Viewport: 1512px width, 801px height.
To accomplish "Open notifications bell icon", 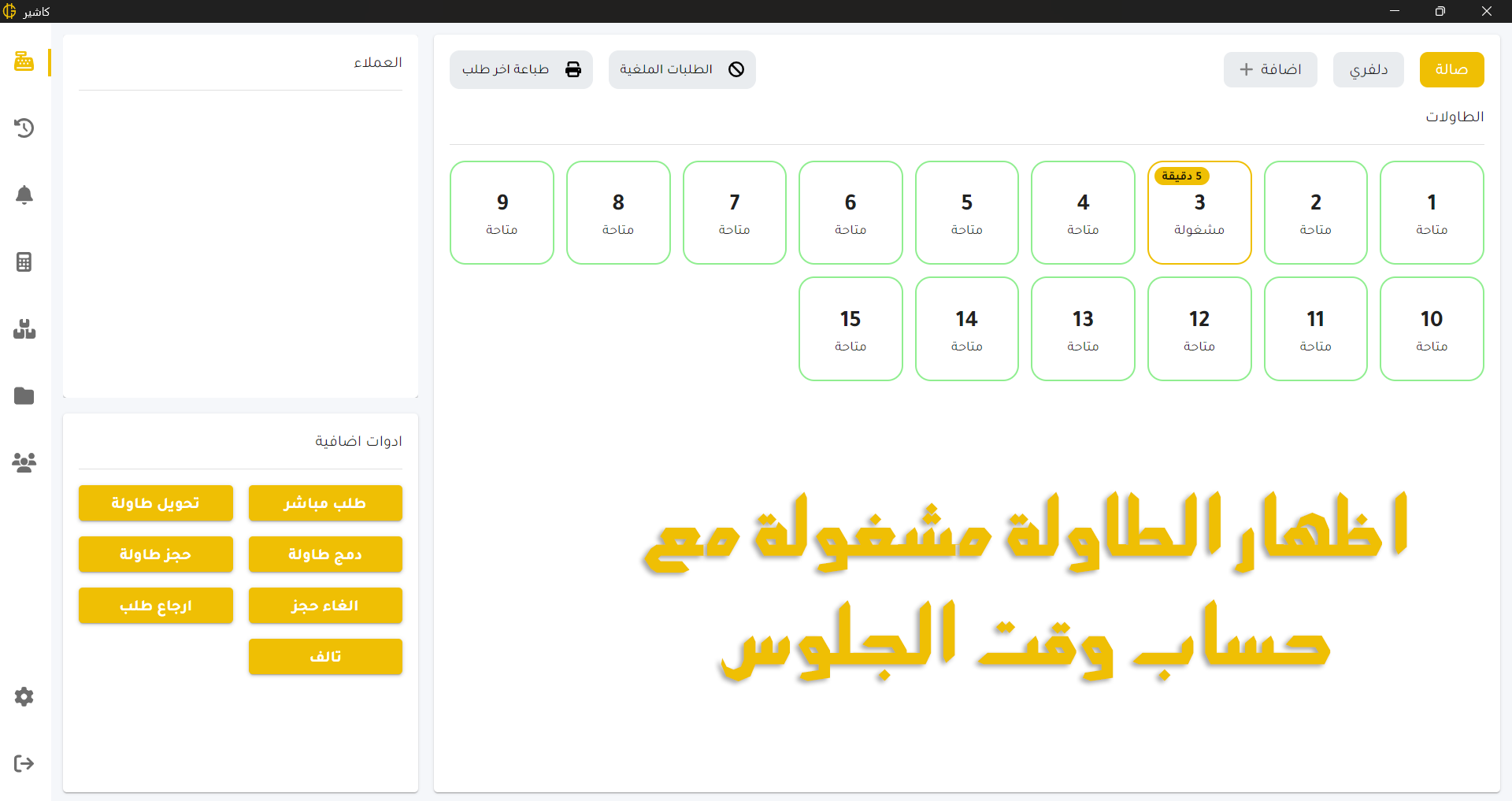I will point(24,195).
